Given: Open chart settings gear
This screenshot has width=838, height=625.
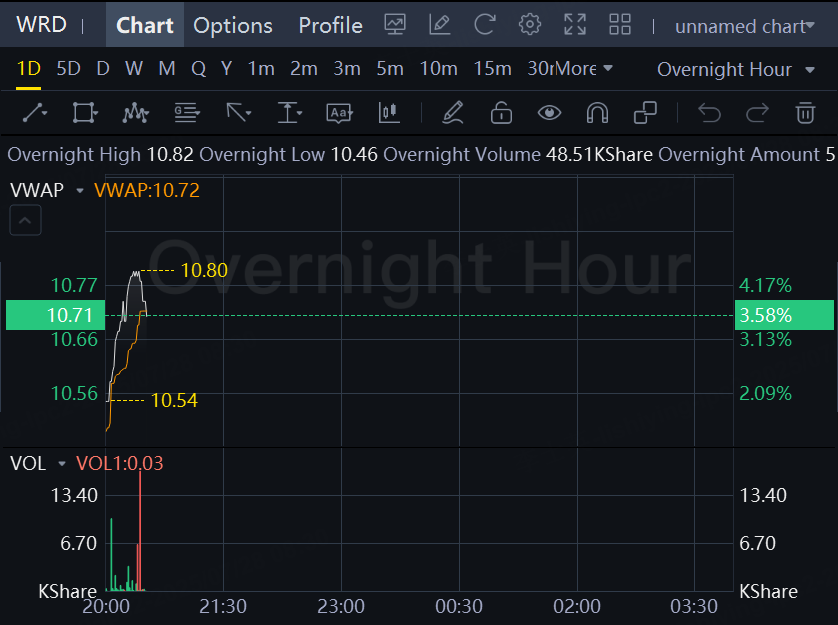Looking at the screenshot, I should pyautogui.click(x=530, y=25).
